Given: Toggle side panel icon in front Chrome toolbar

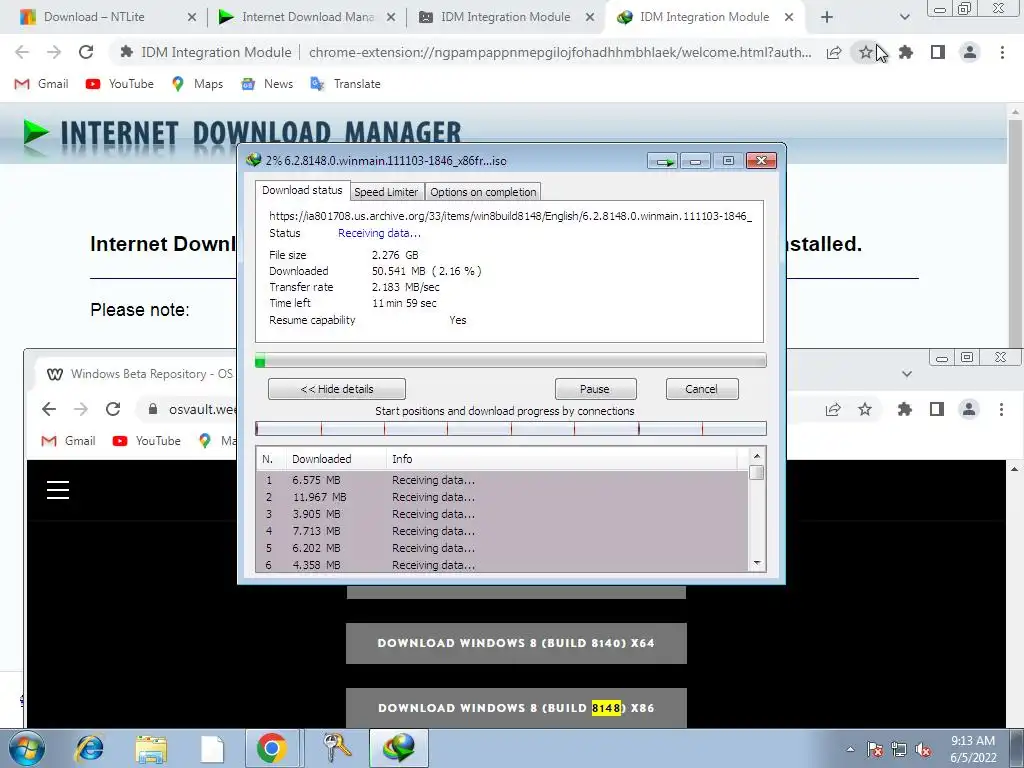Looking at the screenshot, I should 938,52.
